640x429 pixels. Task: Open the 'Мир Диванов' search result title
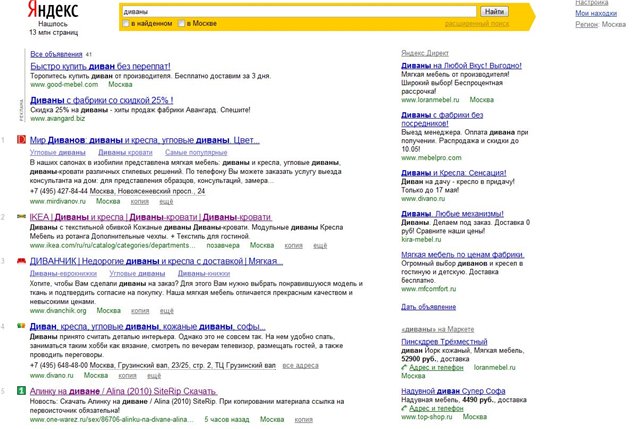pos(144,140)
